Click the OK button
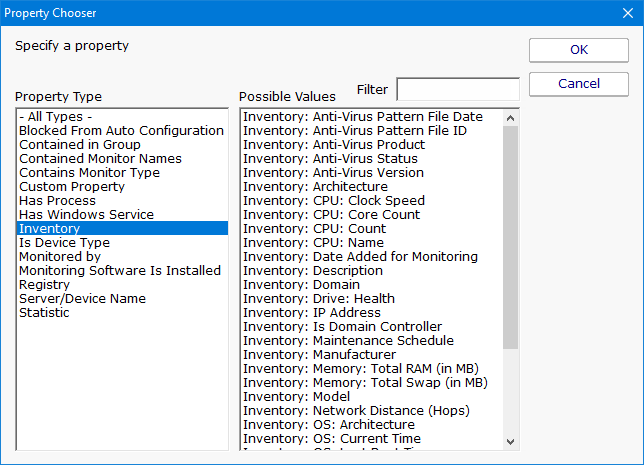Viewport: 644px width, 465px height. 579,50
